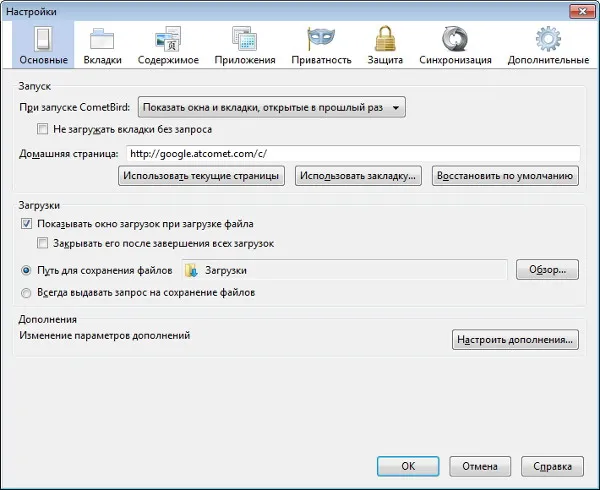Click 'Использовать текущие страницы' button
The height and width of the screenshot is (490, 600).
201,176
